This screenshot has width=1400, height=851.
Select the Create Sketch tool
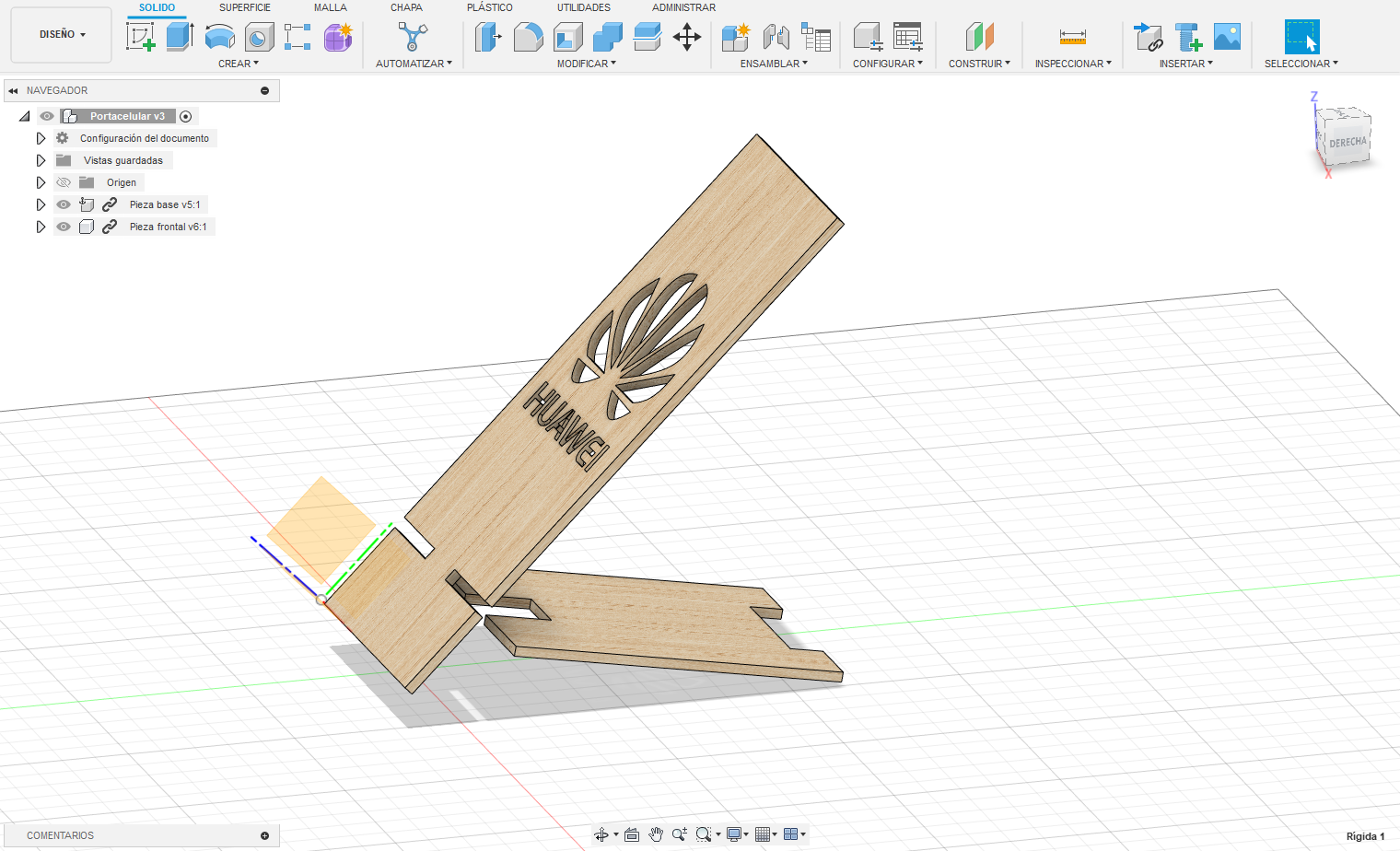tap(140, 37)
